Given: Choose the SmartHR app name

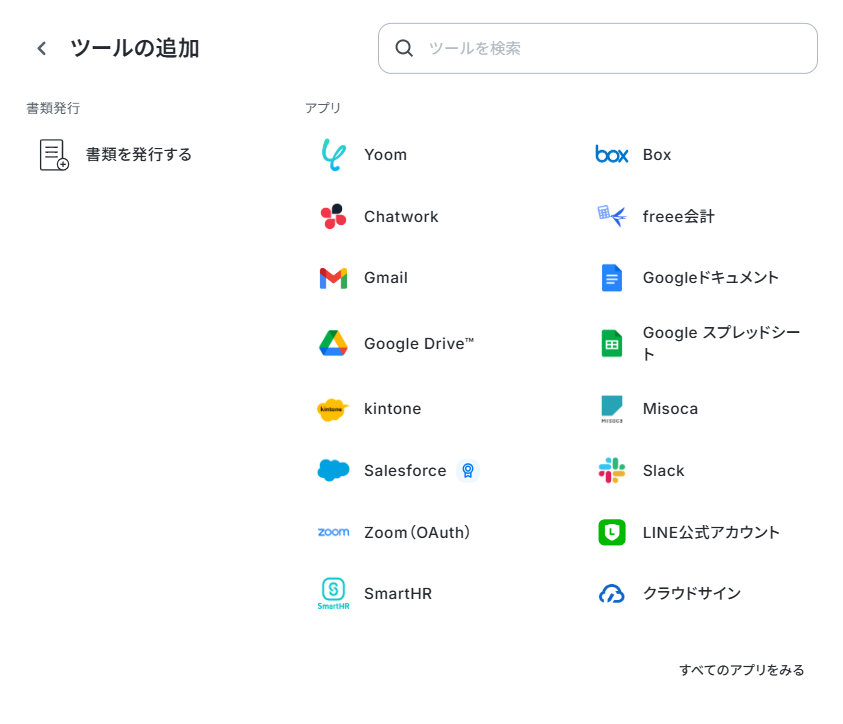Looking at the screenshot, I should tap(398, 593).
